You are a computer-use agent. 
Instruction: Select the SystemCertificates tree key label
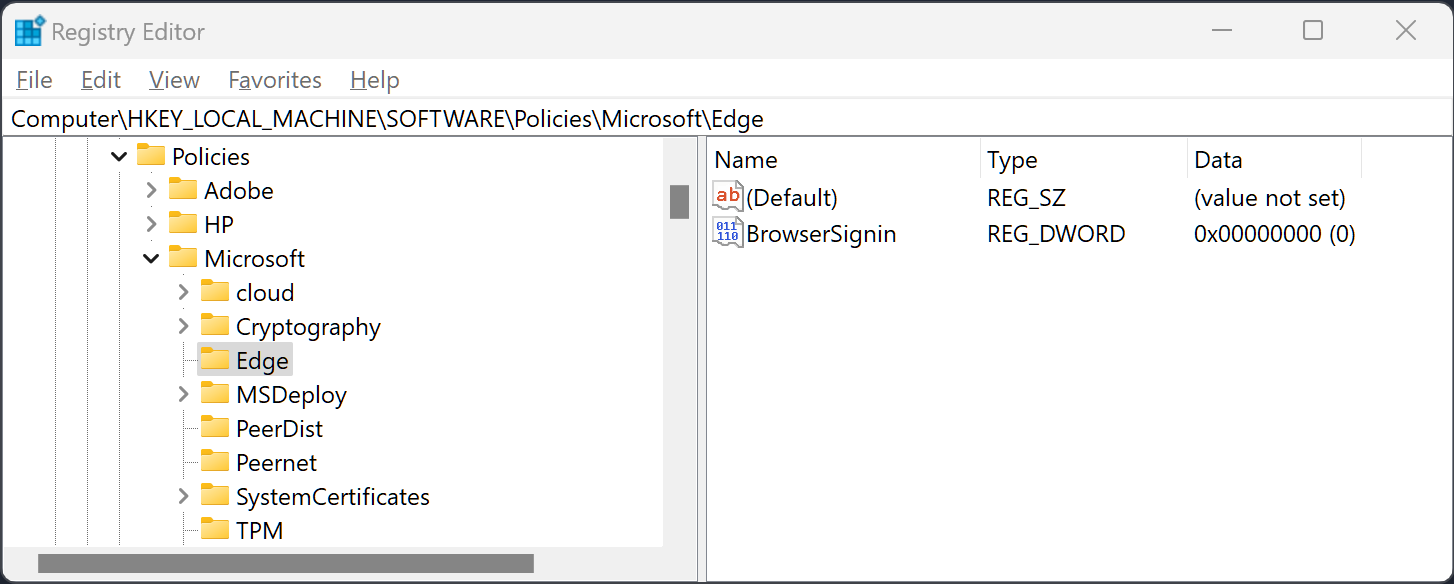(333, 496)
